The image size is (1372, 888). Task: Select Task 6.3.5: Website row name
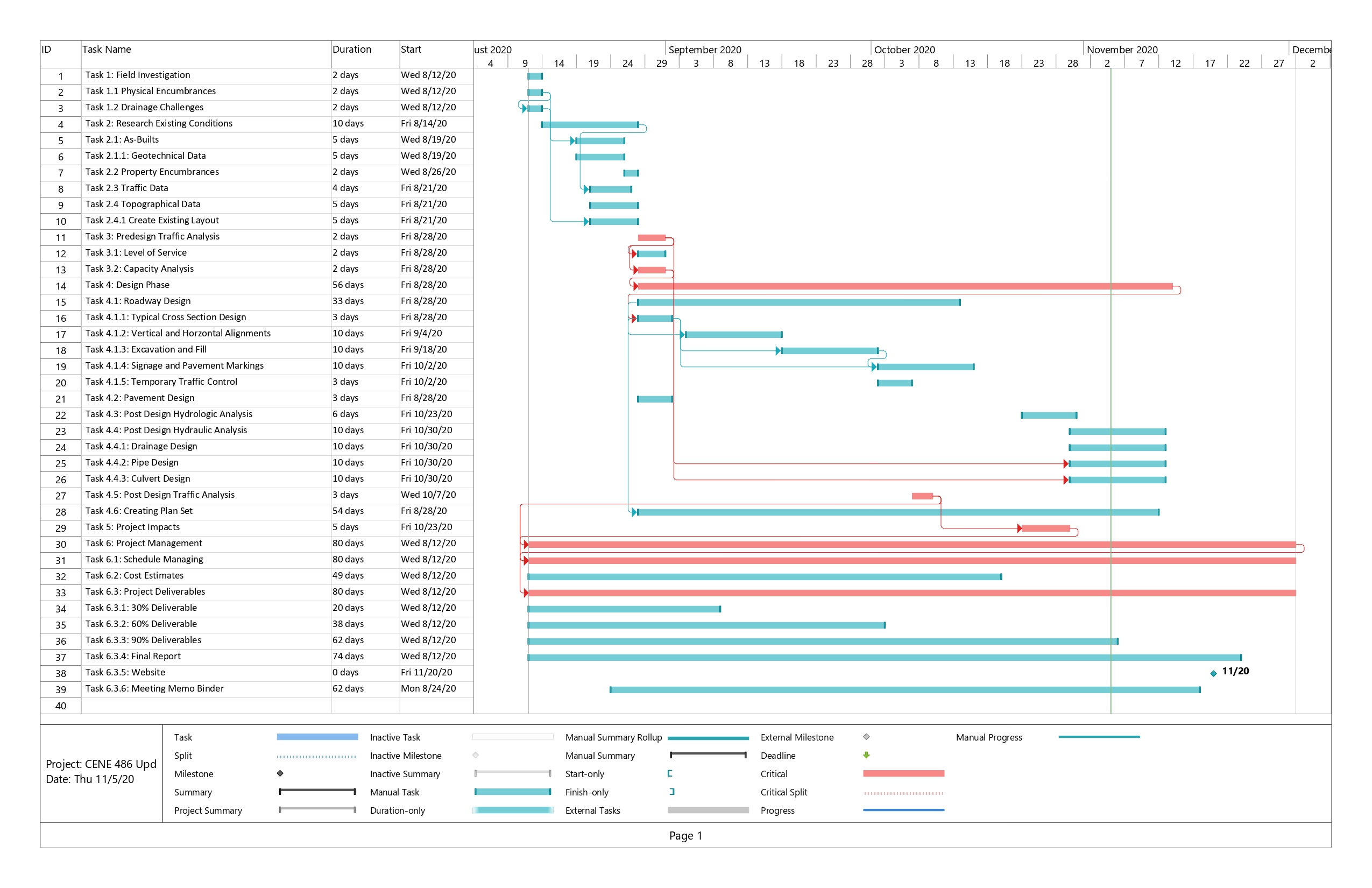125,672
